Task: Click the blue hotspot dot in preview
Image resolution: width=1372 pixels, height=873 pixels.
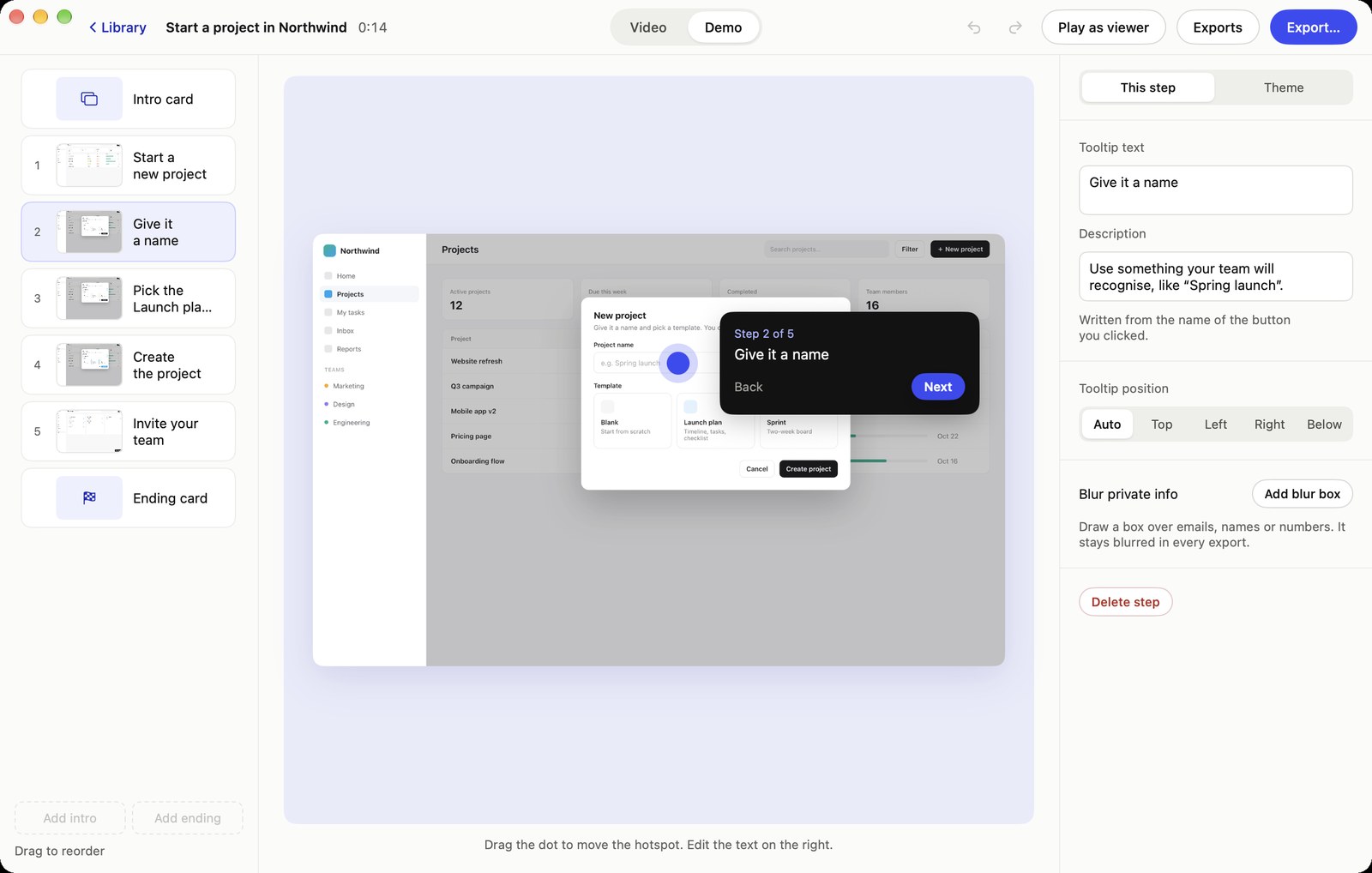Action: (x=678, y=363)
